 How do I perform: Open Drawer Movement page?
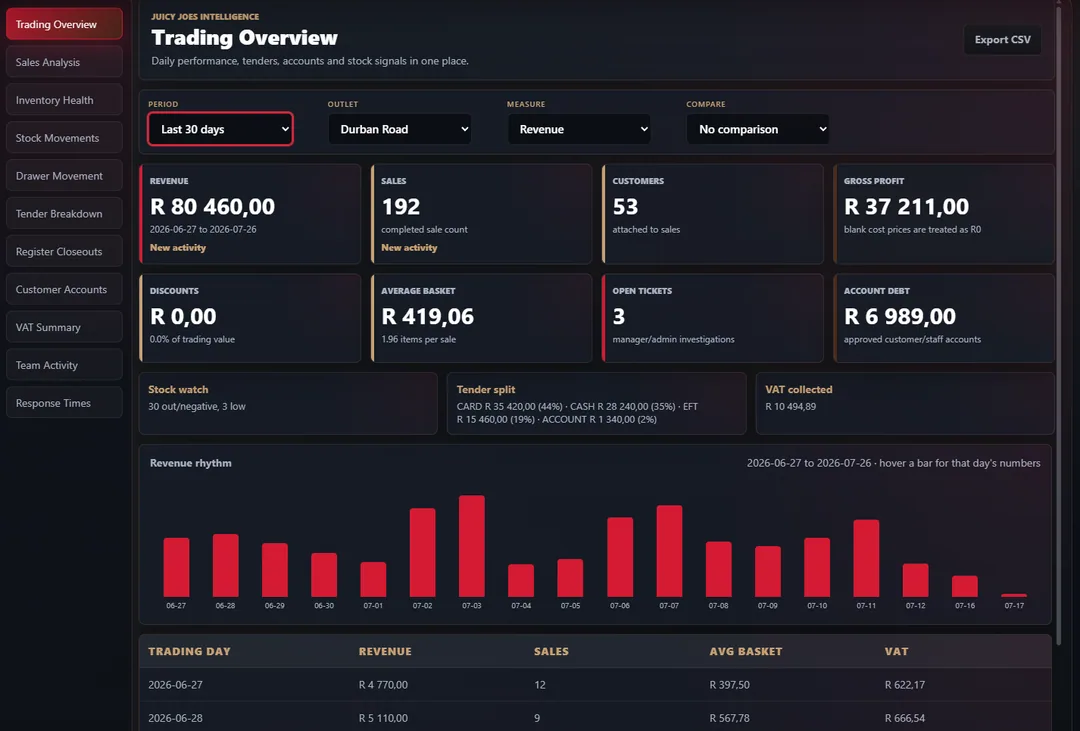(64, 176)
